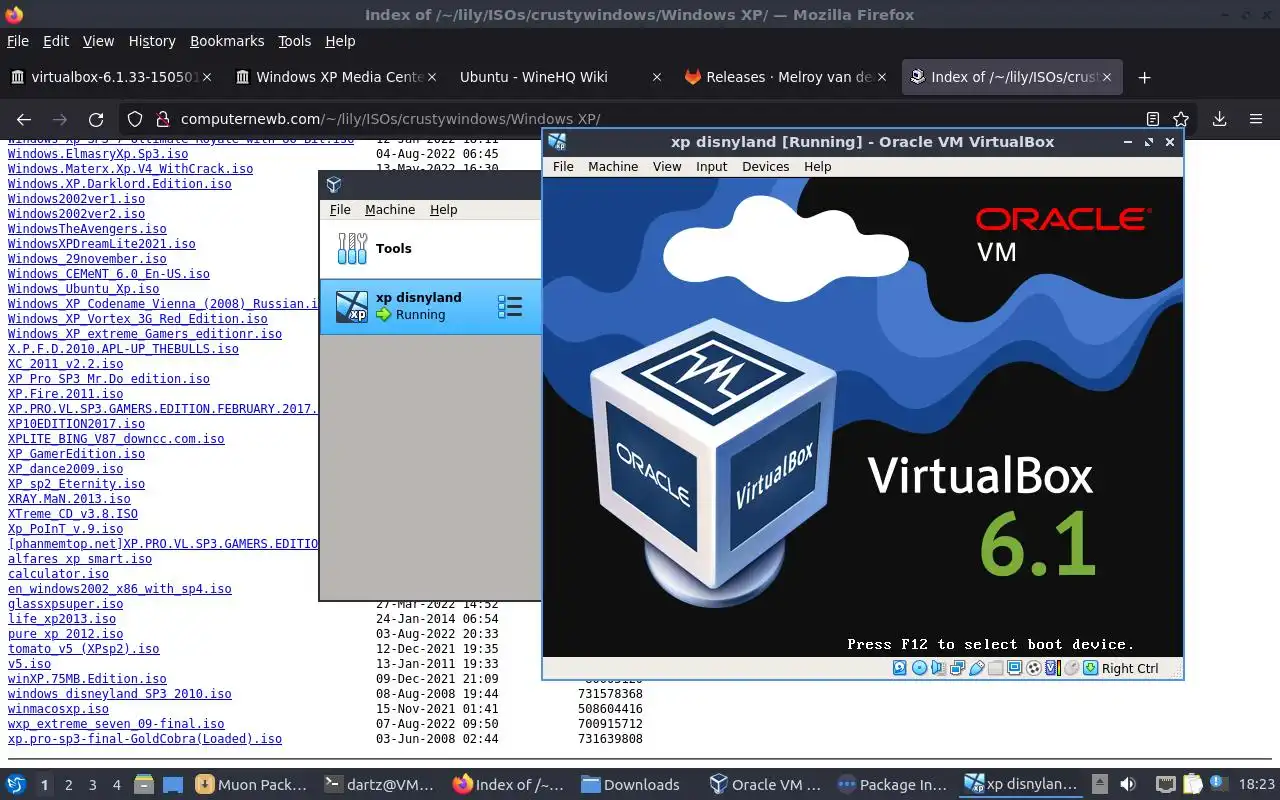Open the calculator.iso link
Viewport: 1280px width, 800px height.
58,574
